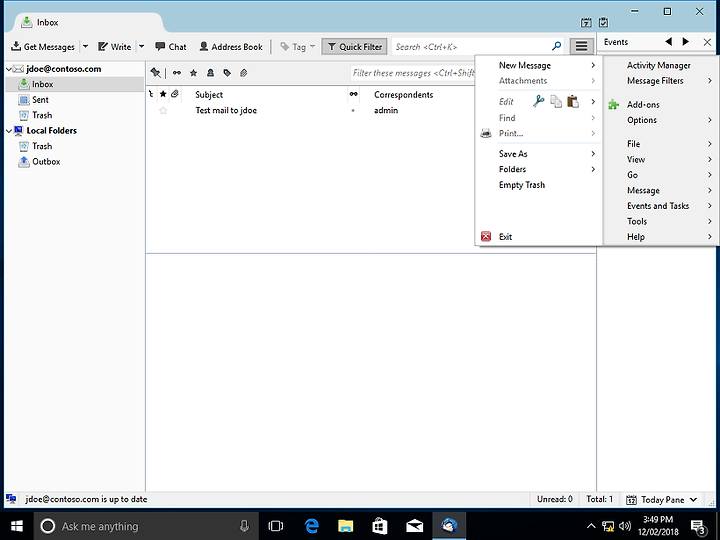Expand the Message Filters submenu
The image size is (720, 540).
click(x=660, y=81)
